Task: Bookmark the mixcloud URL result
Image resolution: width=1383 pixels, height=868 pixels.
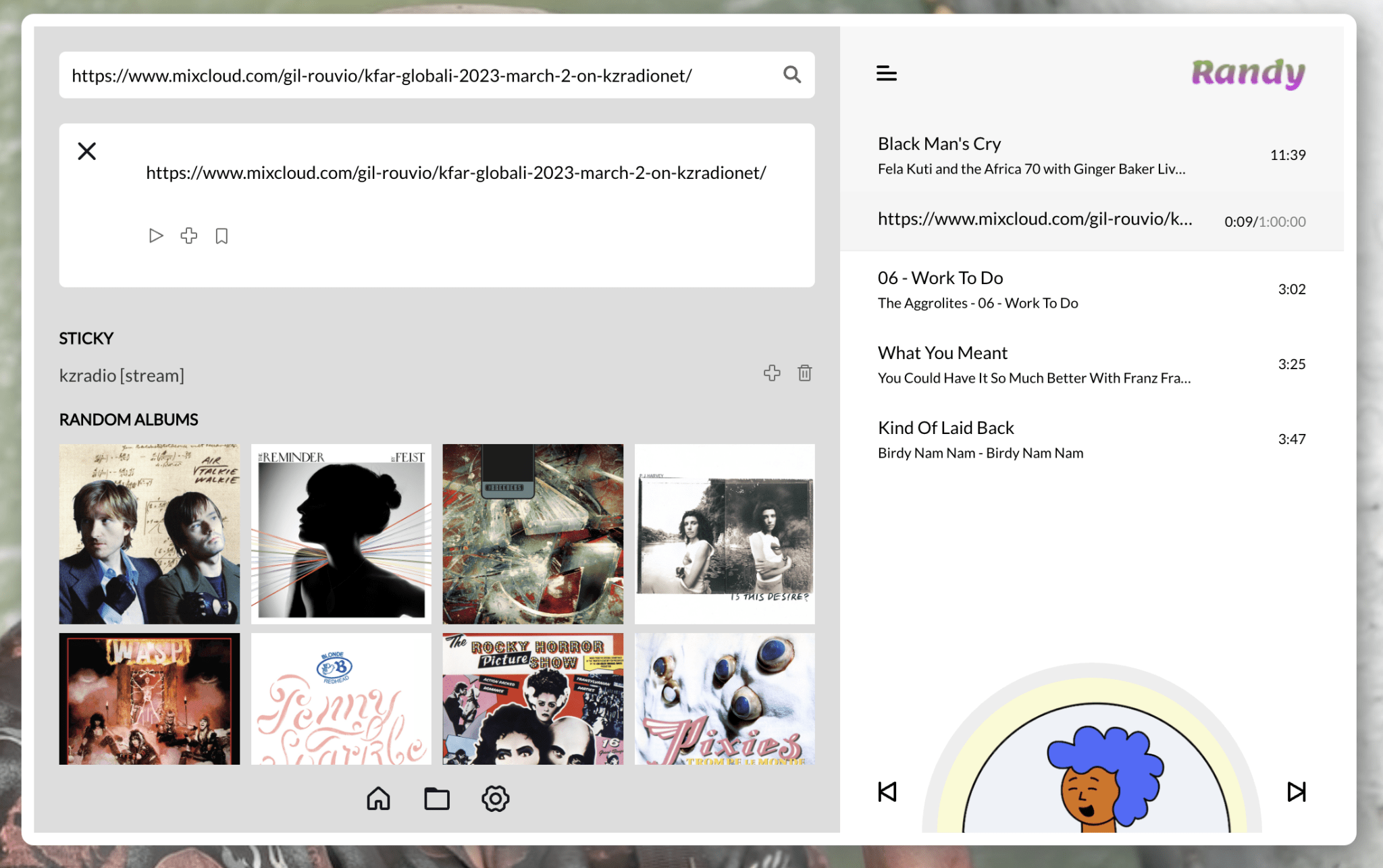Action: pos(221,236)
